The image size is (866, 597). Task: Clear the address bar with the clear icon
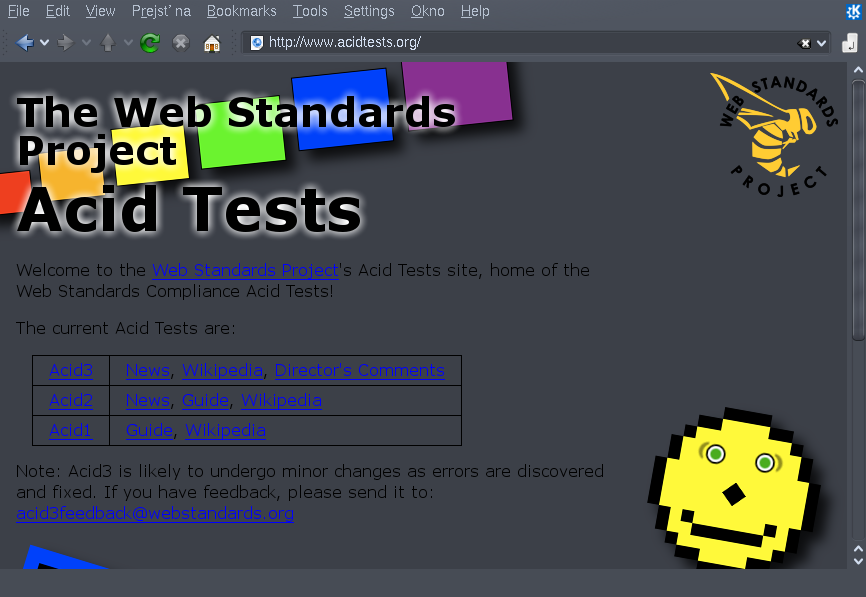tap(804, 43)
